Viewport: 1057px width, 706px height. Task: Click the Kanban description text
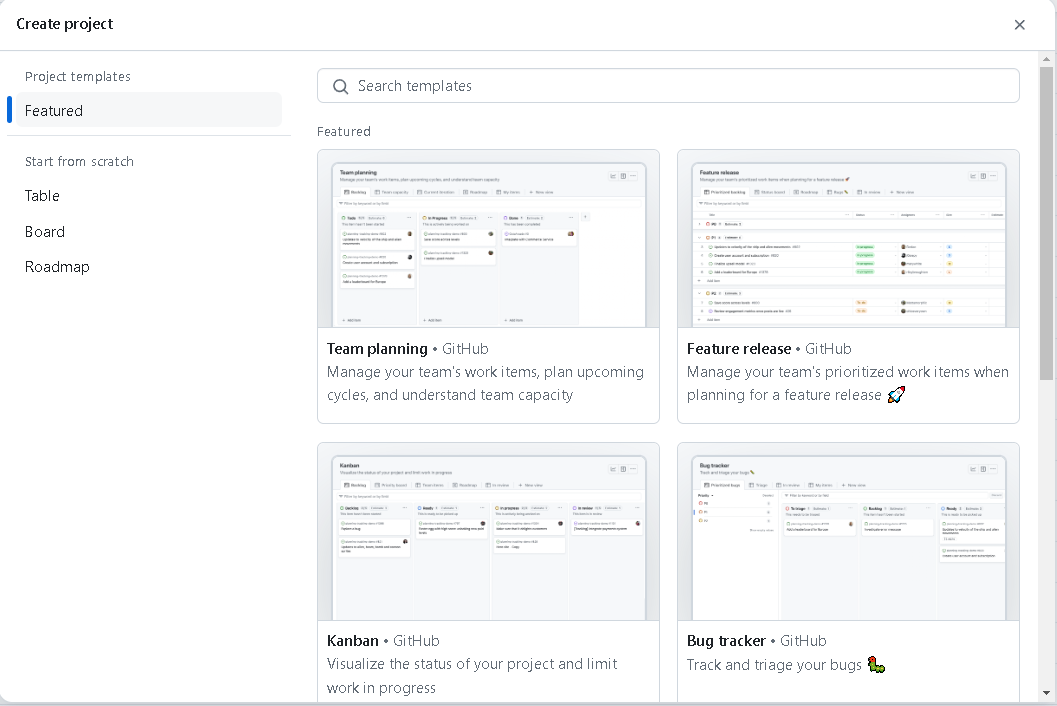(472, 676)
